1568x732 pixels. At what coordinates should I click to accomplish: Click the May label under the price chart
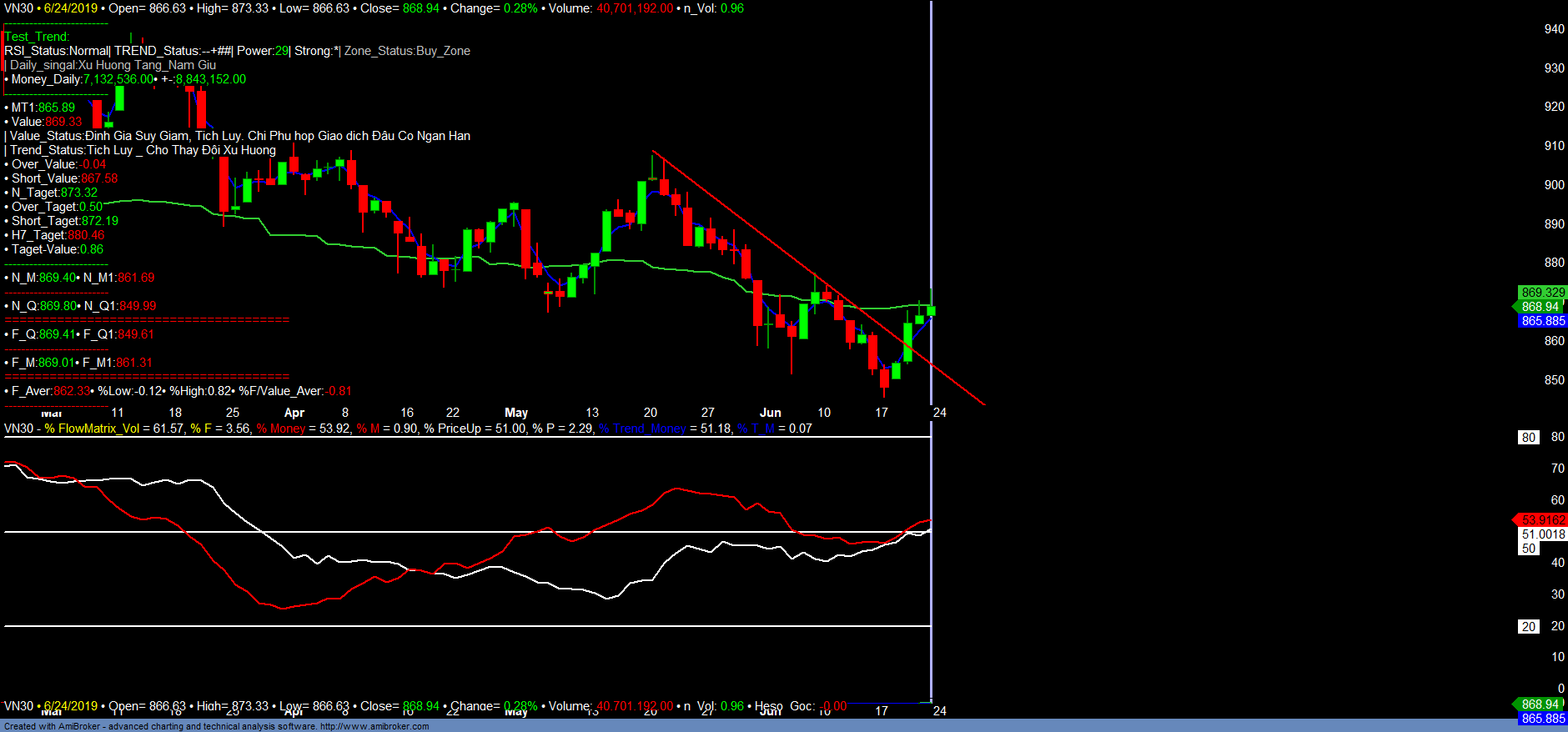(x=516, y=413)
